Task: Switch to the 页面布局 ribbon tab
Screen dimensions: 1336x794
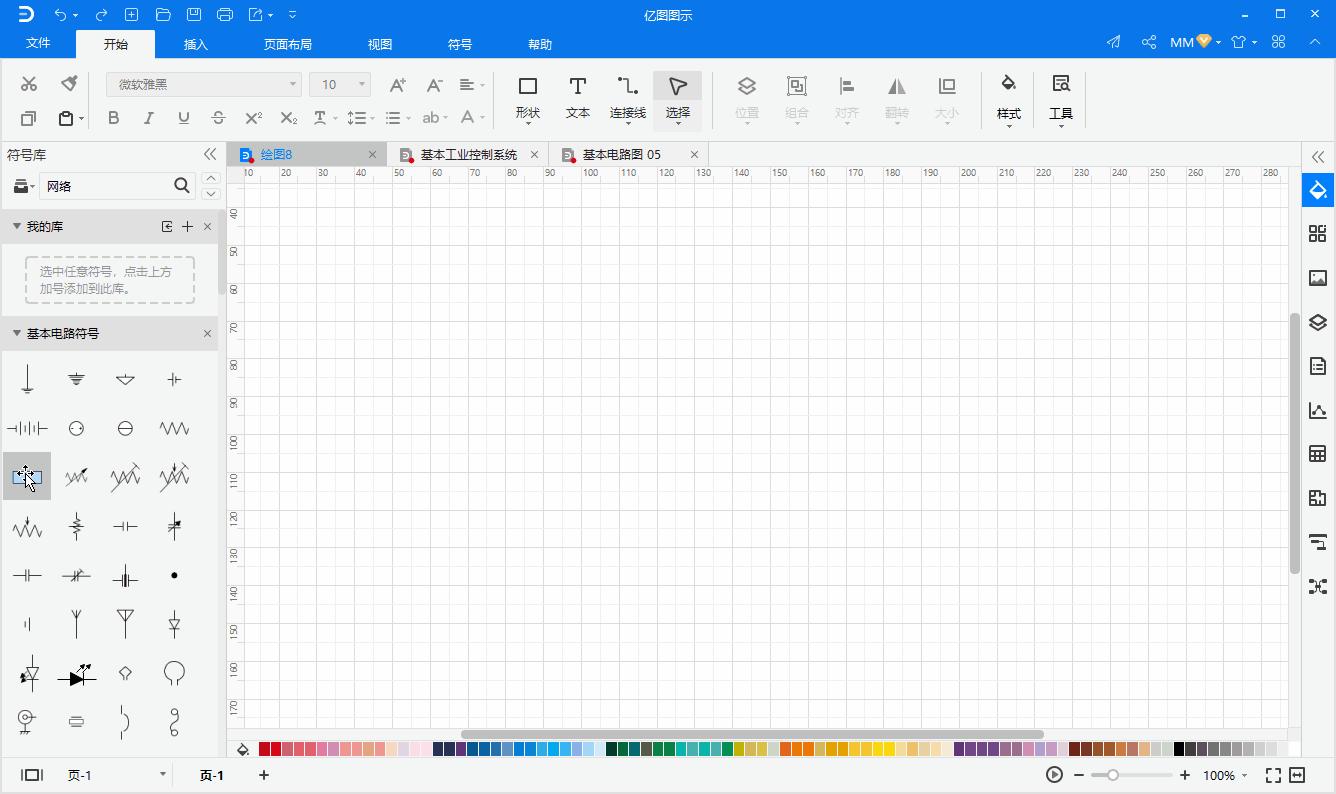Action: click(x=288, y=44)
